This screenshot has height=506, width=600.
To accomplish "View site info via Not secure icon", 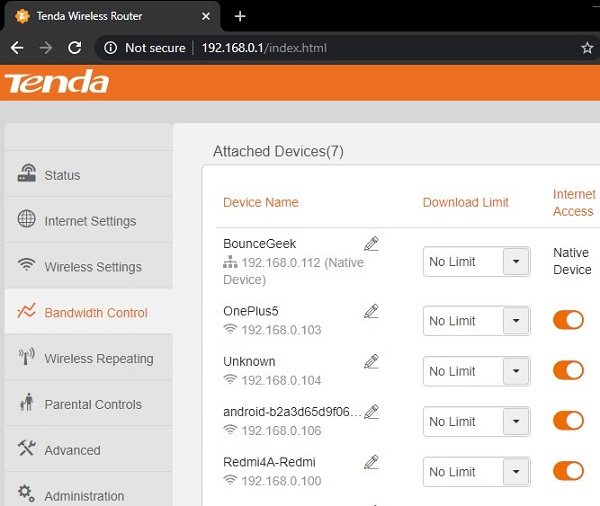I will 110,48.
